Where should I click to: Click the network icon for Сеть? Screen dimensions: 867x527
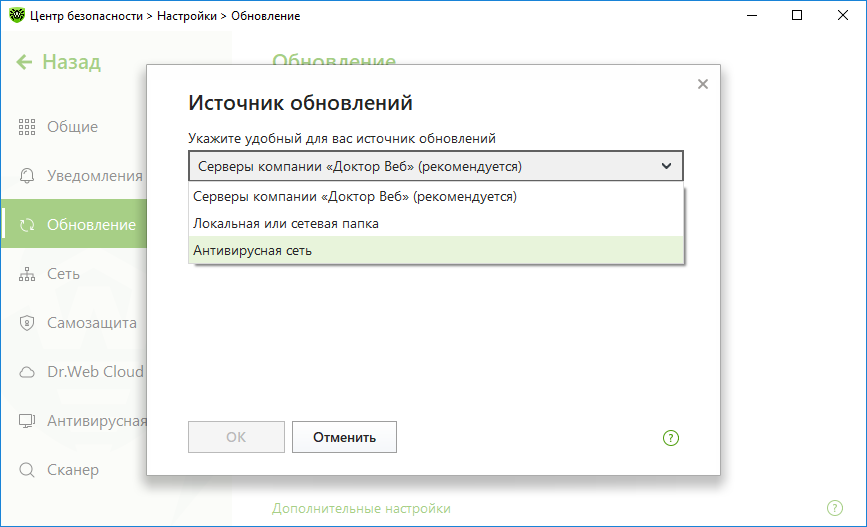click(x=27, y=274)
